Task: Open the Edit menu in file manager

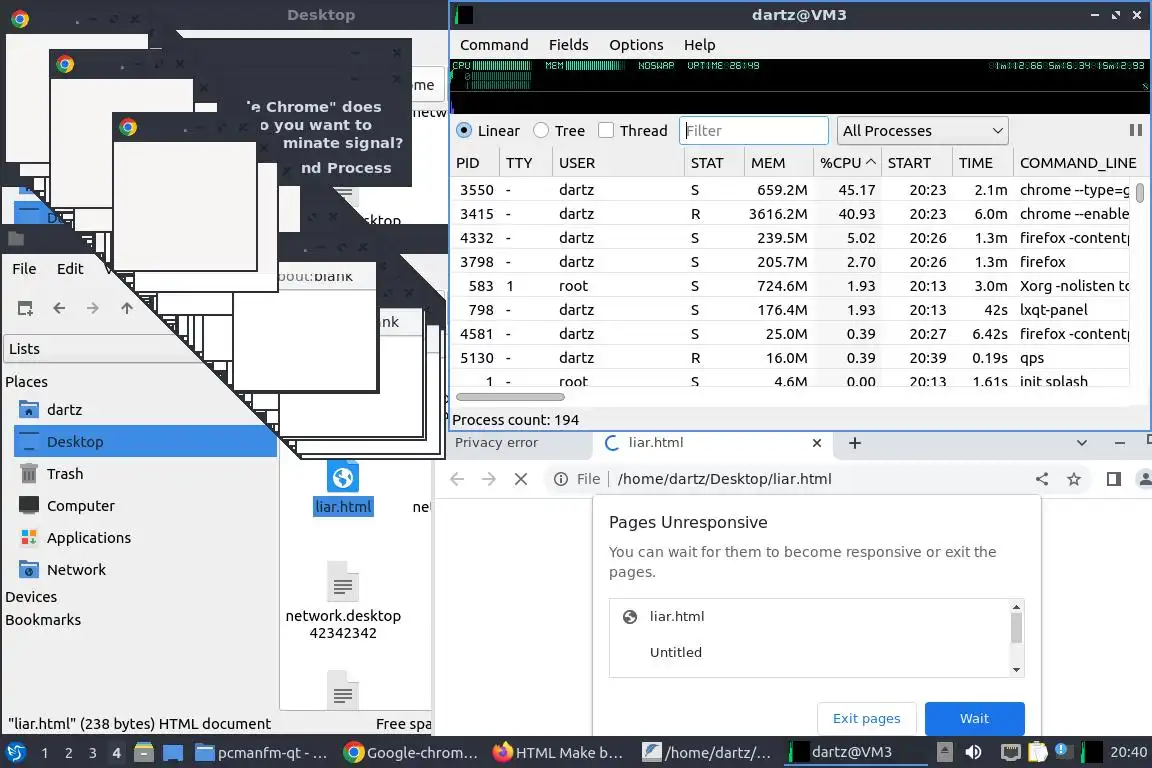Action: [70, 269]
